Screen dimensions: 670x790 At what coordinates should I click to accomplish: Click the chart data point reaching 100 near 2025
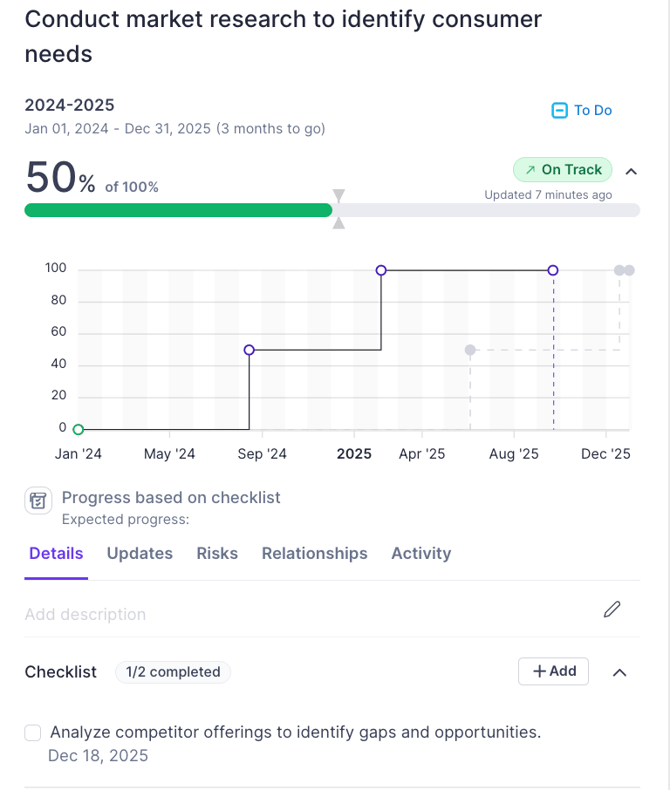[381, 270]
